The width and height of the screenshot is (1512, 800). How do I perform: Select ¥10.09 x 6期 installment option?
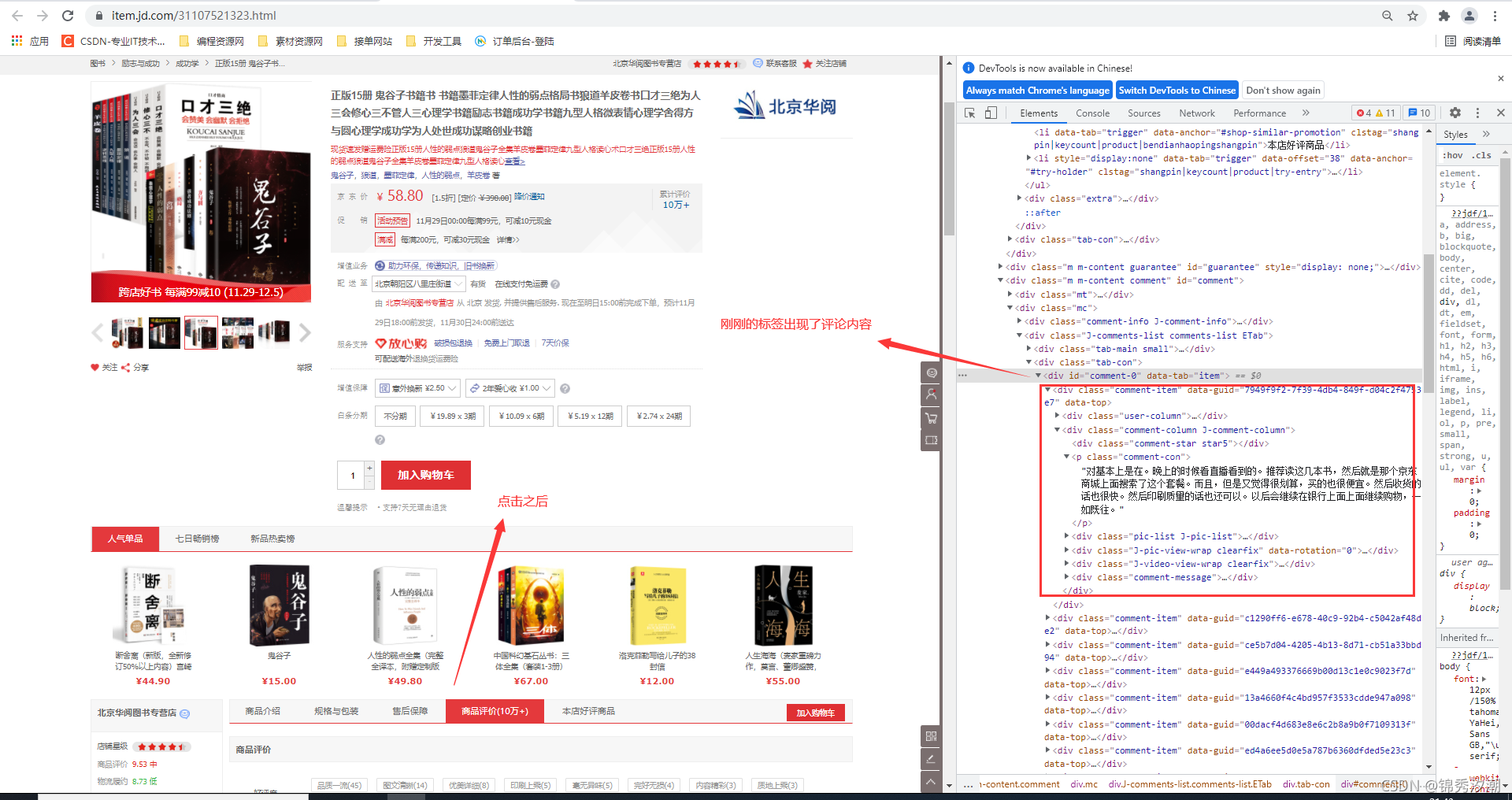point(521,416)
